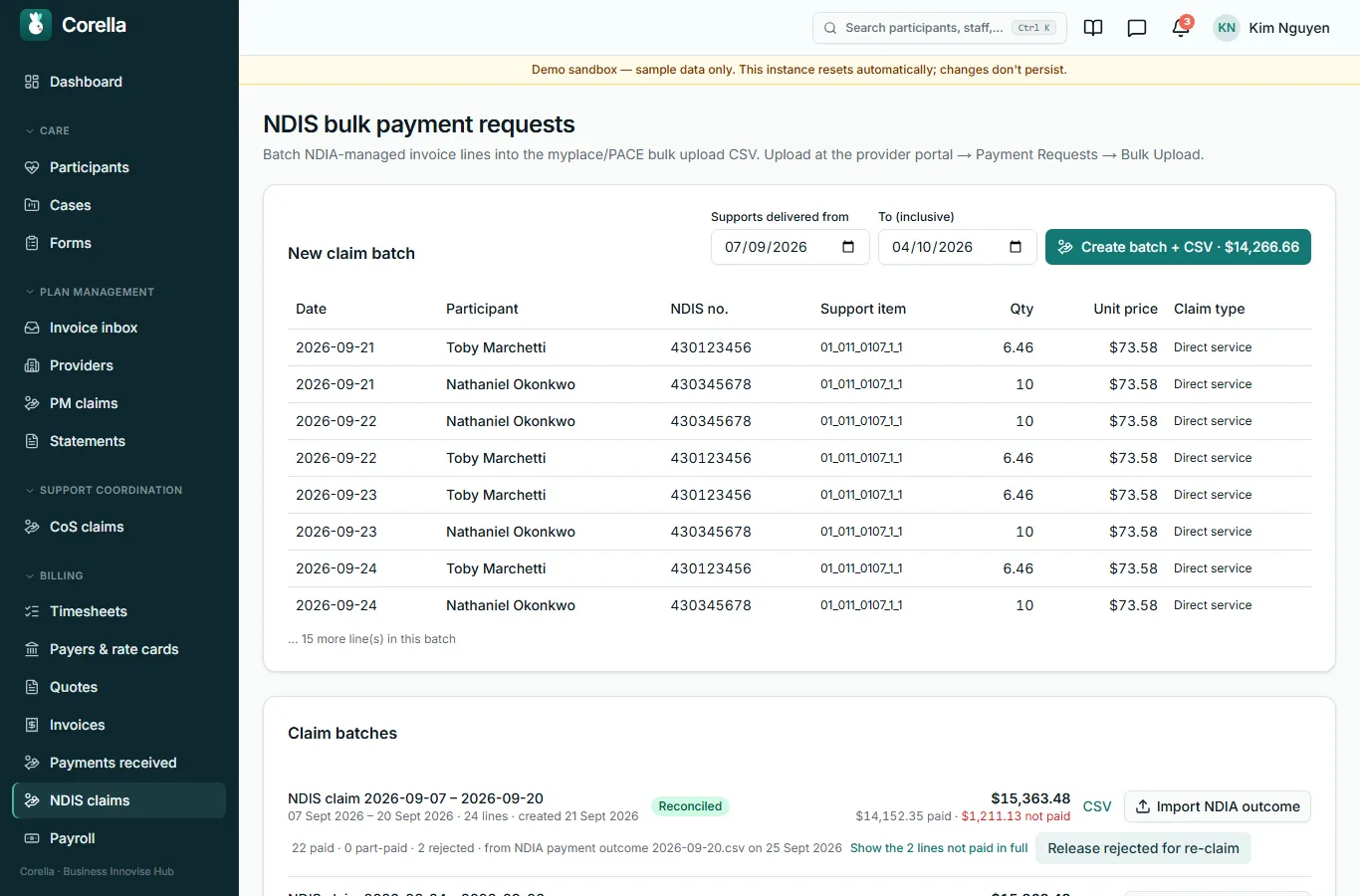
Task: Collapse the BILLING sidebar section
Action: 54,575
